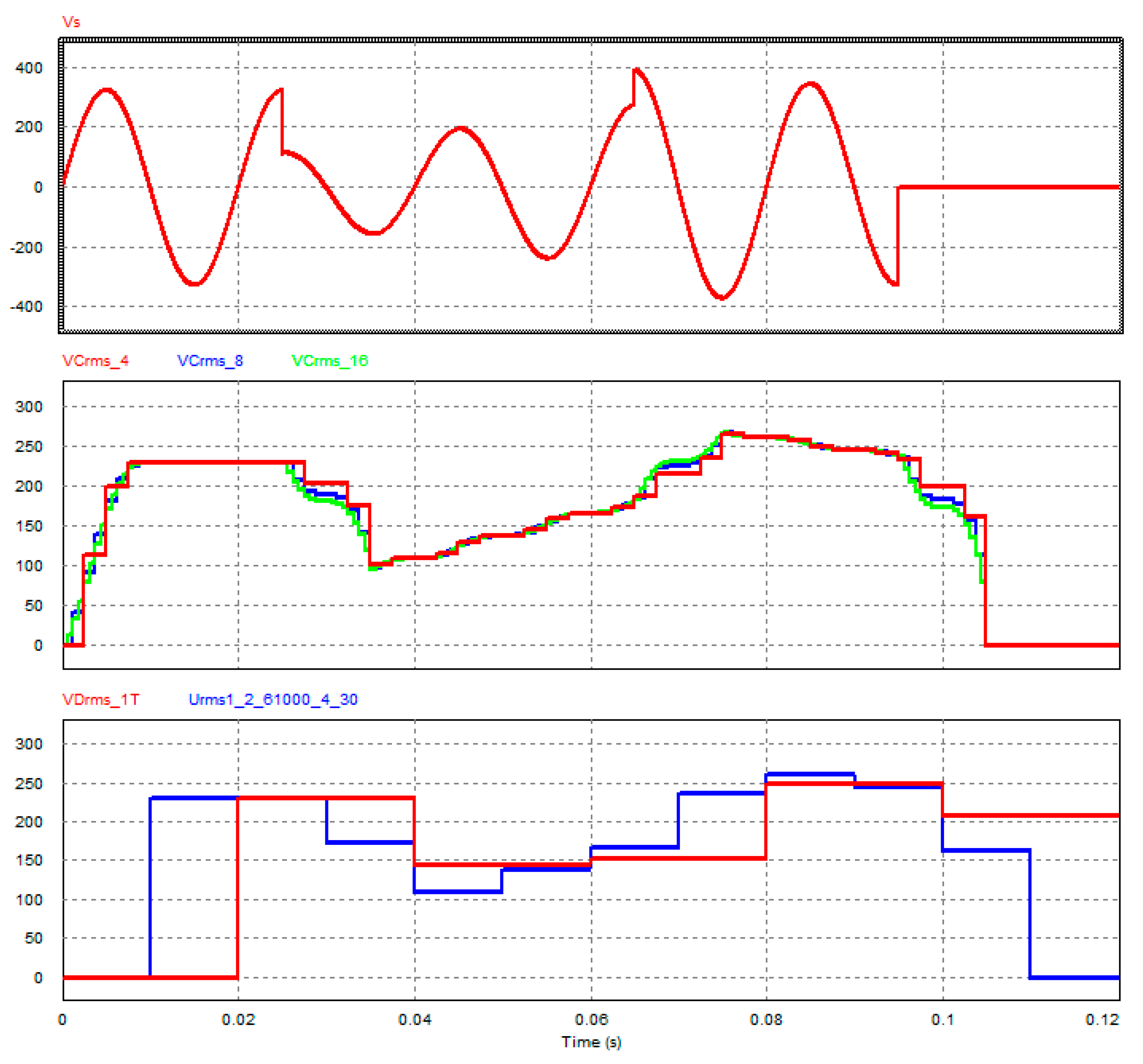Click the VDrms_1T legend label
The height and width of the screenshot is (1064, 1143).
point(101,700)
